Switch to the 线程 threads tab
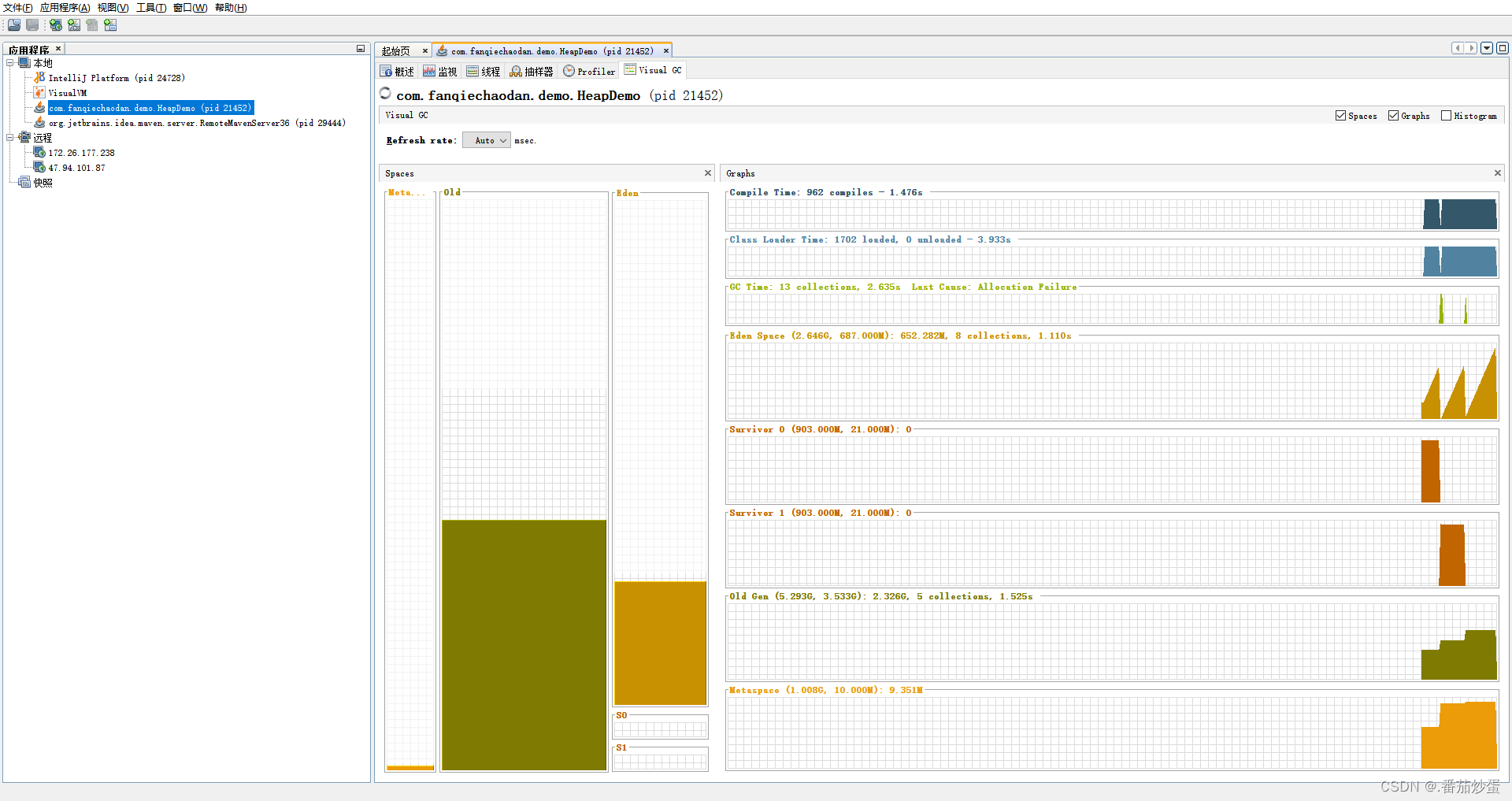The width and height of the screenshot is (1512, 801). pos(484,72)
